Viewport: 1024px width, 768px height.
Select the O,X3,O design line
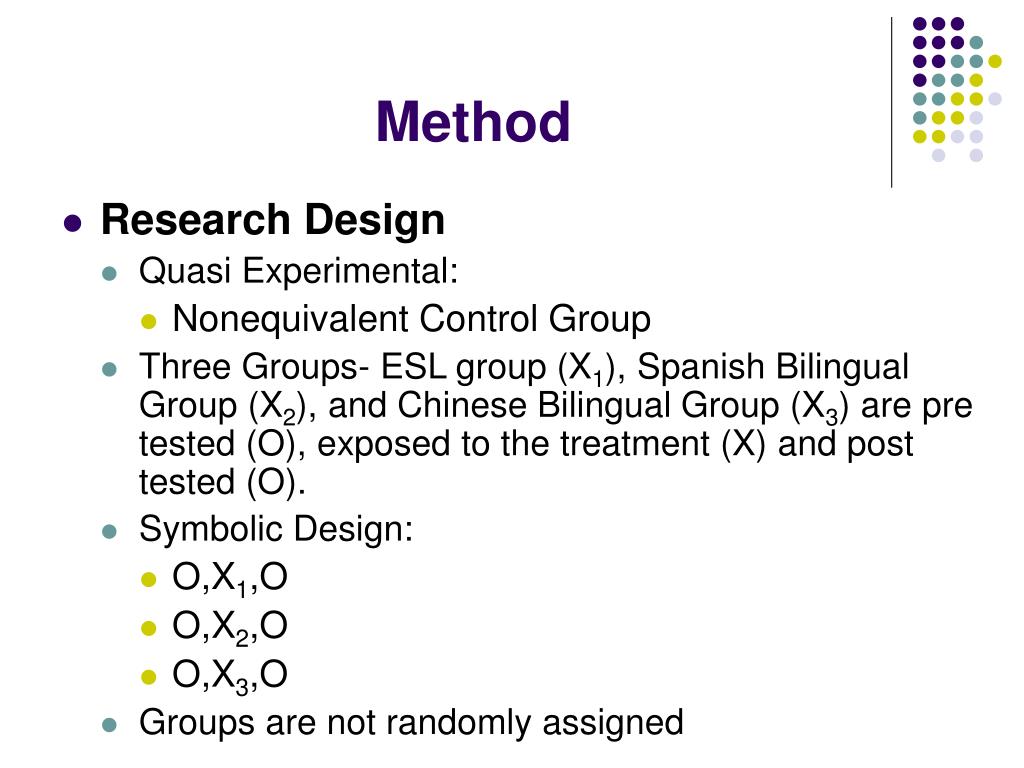coord(230,676)
